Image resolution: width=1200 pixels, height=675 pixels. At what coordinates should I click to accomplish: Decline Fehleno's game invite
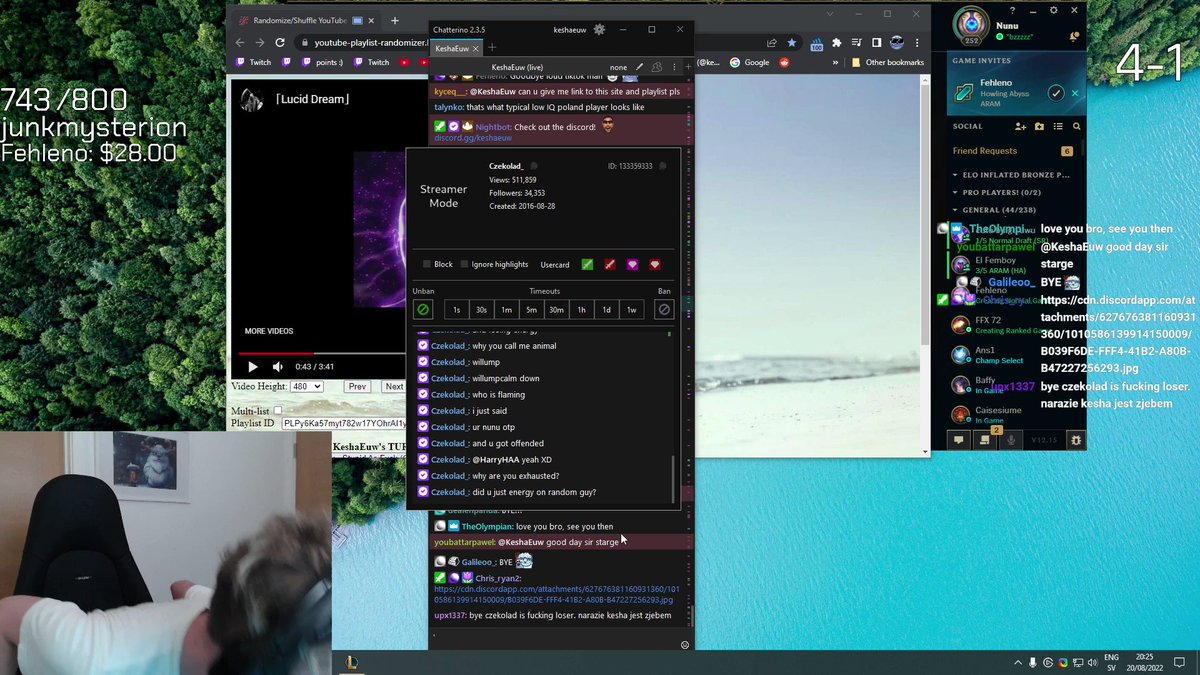(x=1075, y=93)
